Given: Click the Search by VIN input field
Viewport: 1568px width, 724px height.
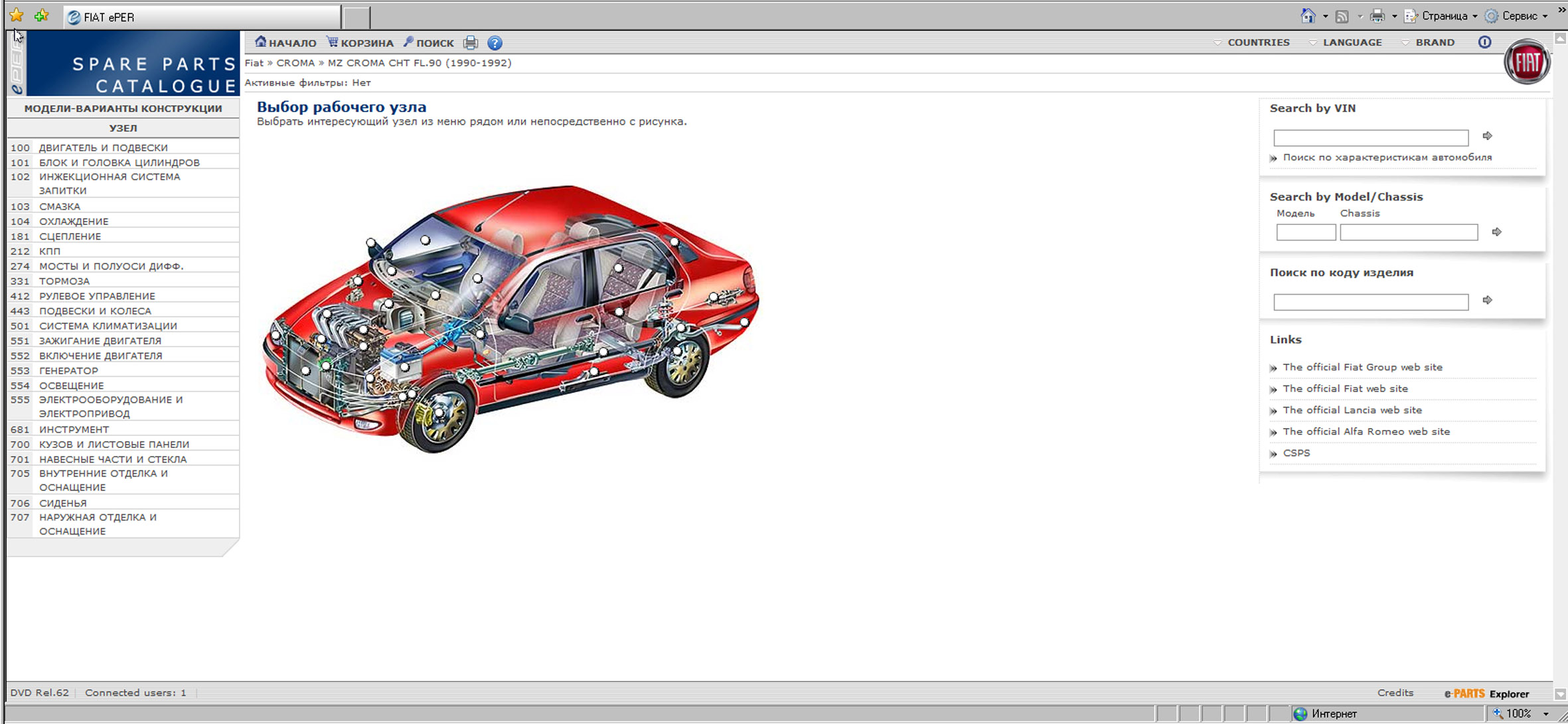Looking at the screenshot, I should [x=1370, y=138].
